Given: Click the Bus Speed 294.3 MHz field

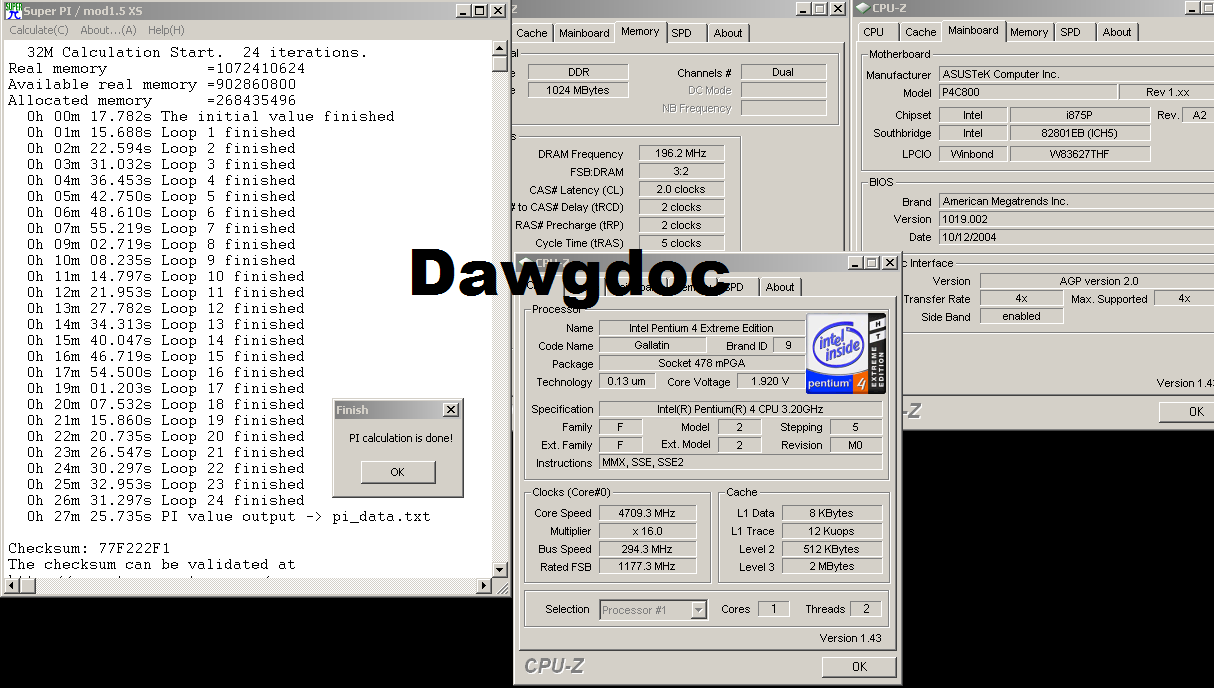Looking at the screenshot, I should 649,549.
